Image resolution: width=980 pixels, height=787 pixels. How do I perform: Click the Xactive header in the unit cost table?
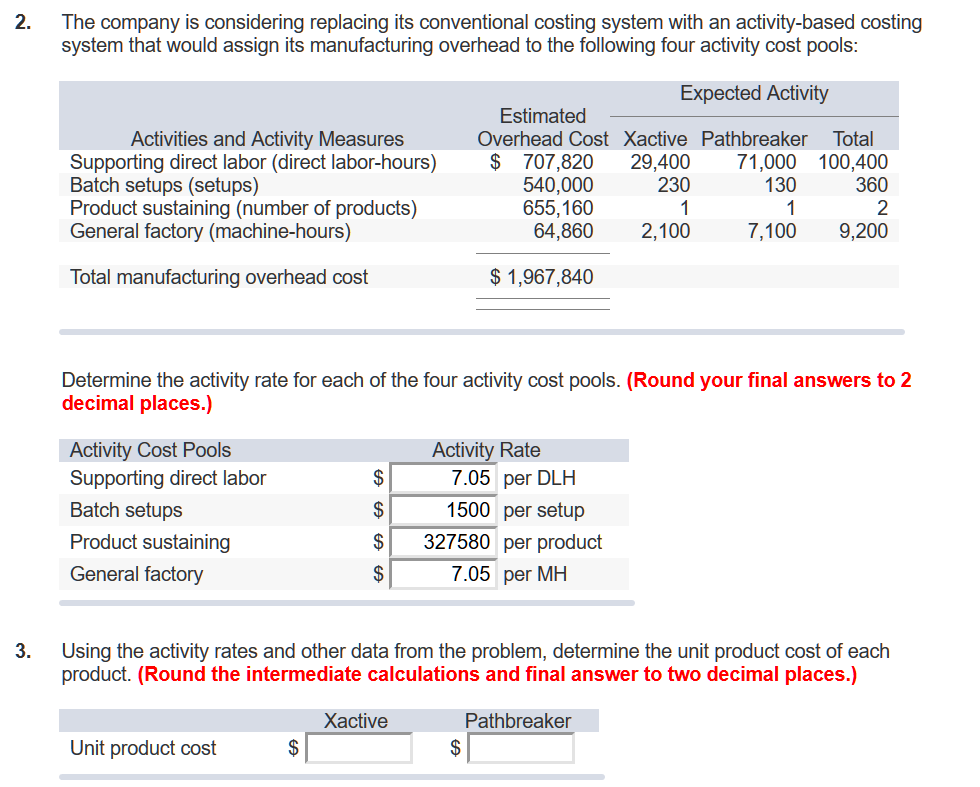click(x=356, y=721)
